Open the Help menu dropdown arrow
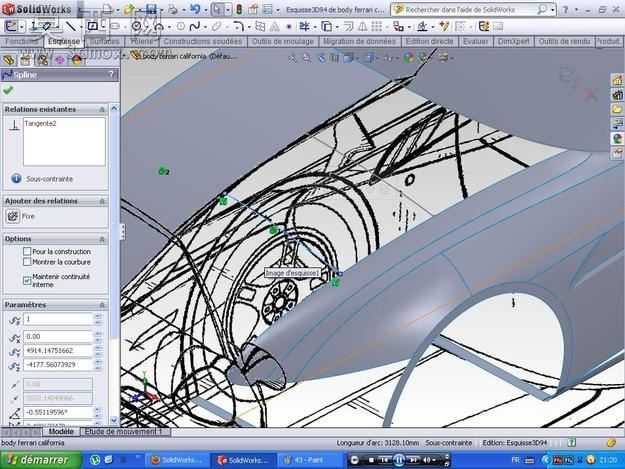The width and height of the screenshot is (625, 469). point(576,10)
